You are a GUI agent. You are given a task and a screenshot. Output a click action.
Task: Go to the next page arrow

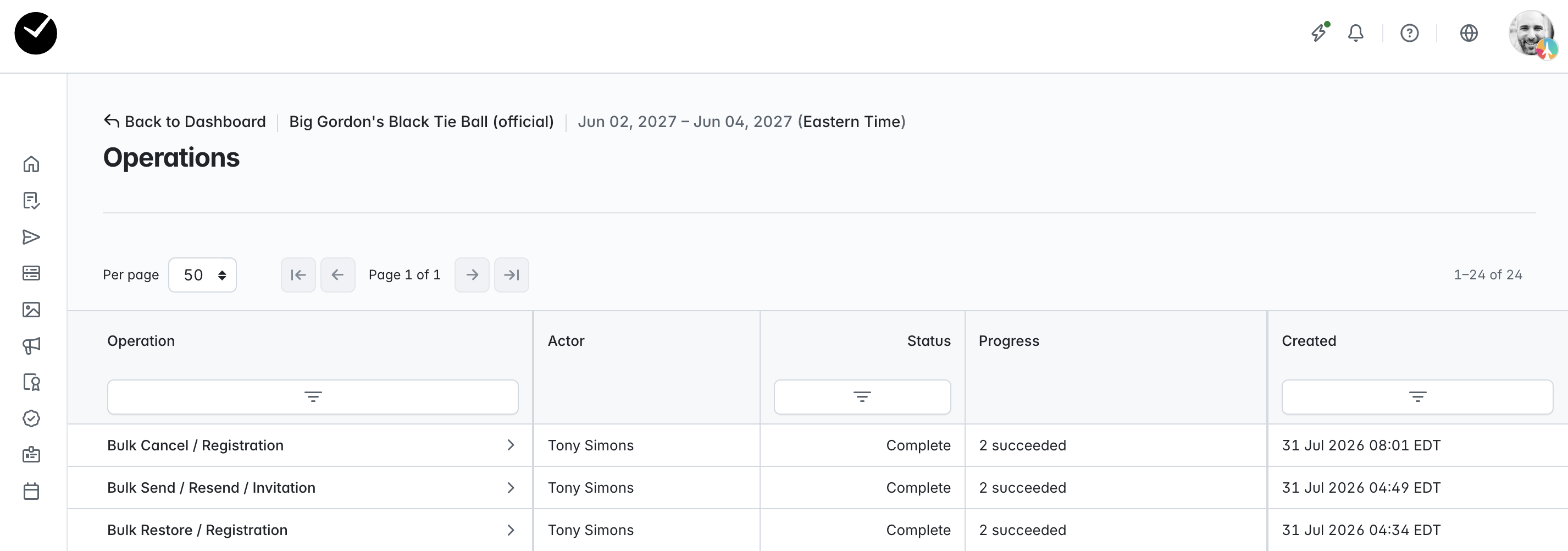pyautogui.click(x=472, y=275)
